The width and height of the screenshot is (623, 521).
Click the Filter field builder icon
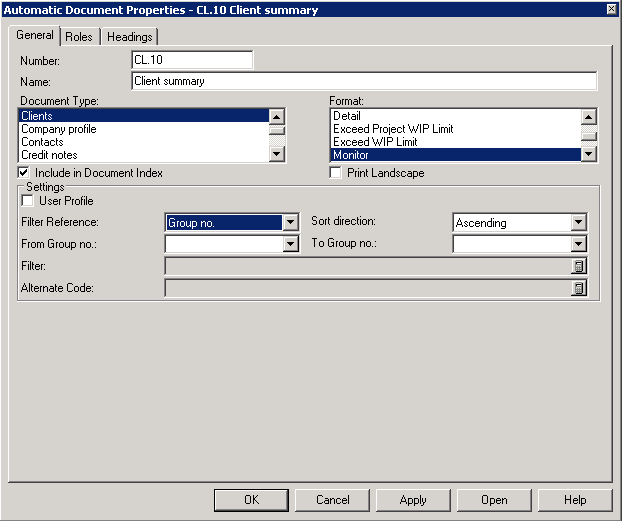578,266
